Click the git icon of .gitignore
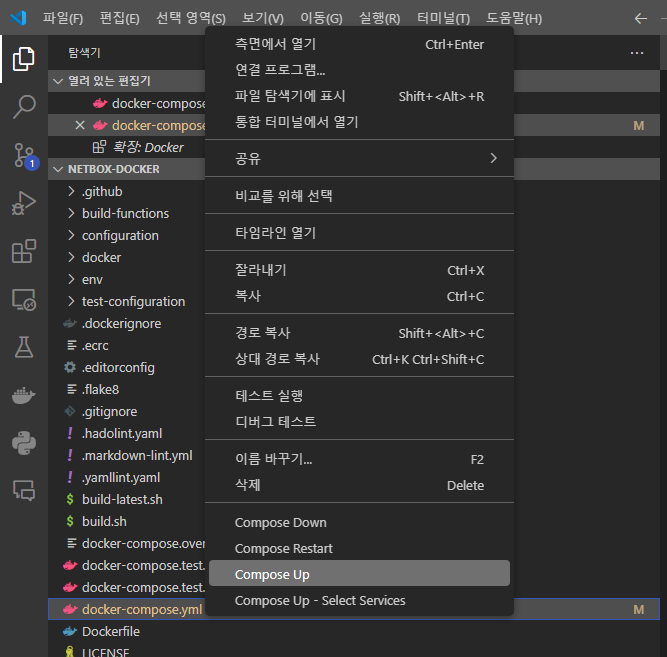This screenshot has width=667, height=657. pos(70,411)
